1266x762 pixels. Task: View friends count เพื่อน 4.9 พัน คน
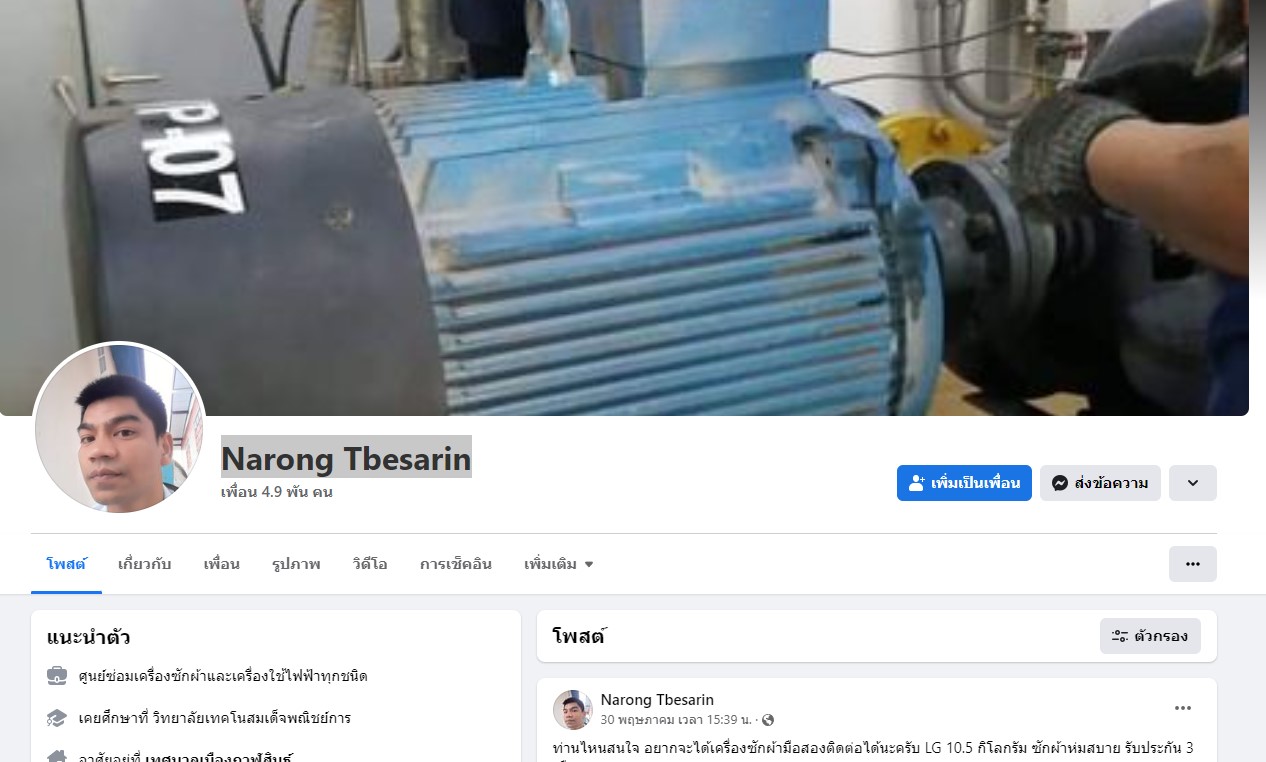coord(277,493)
